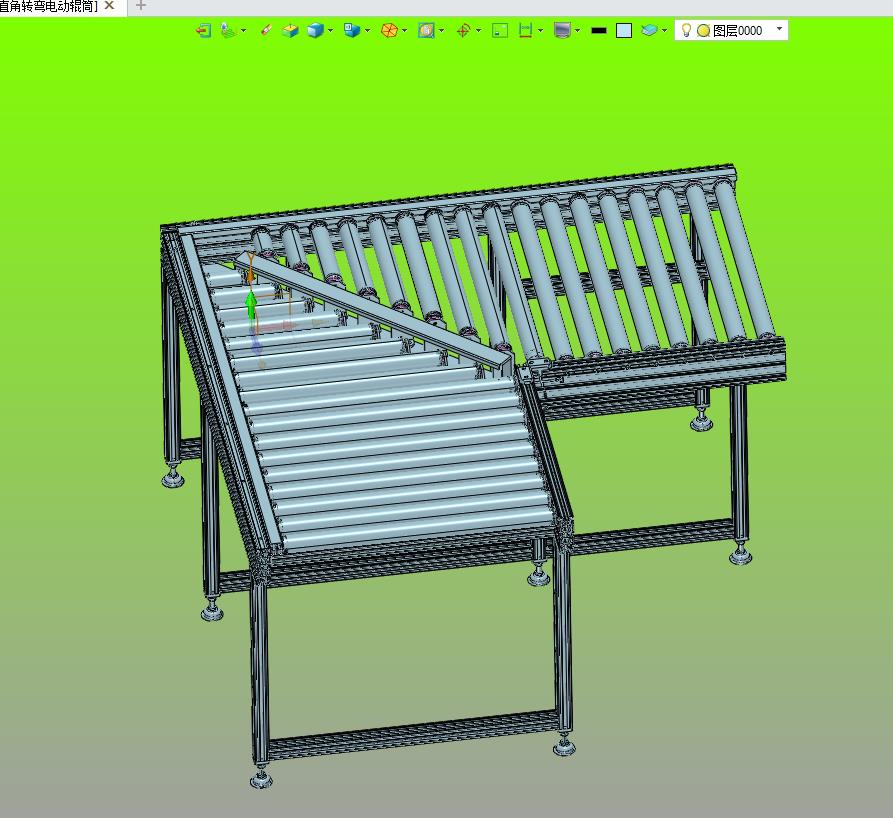Click the framed view zoom icon
The width and height of the screenshot is (893, 818).
(x=426, y=30)
